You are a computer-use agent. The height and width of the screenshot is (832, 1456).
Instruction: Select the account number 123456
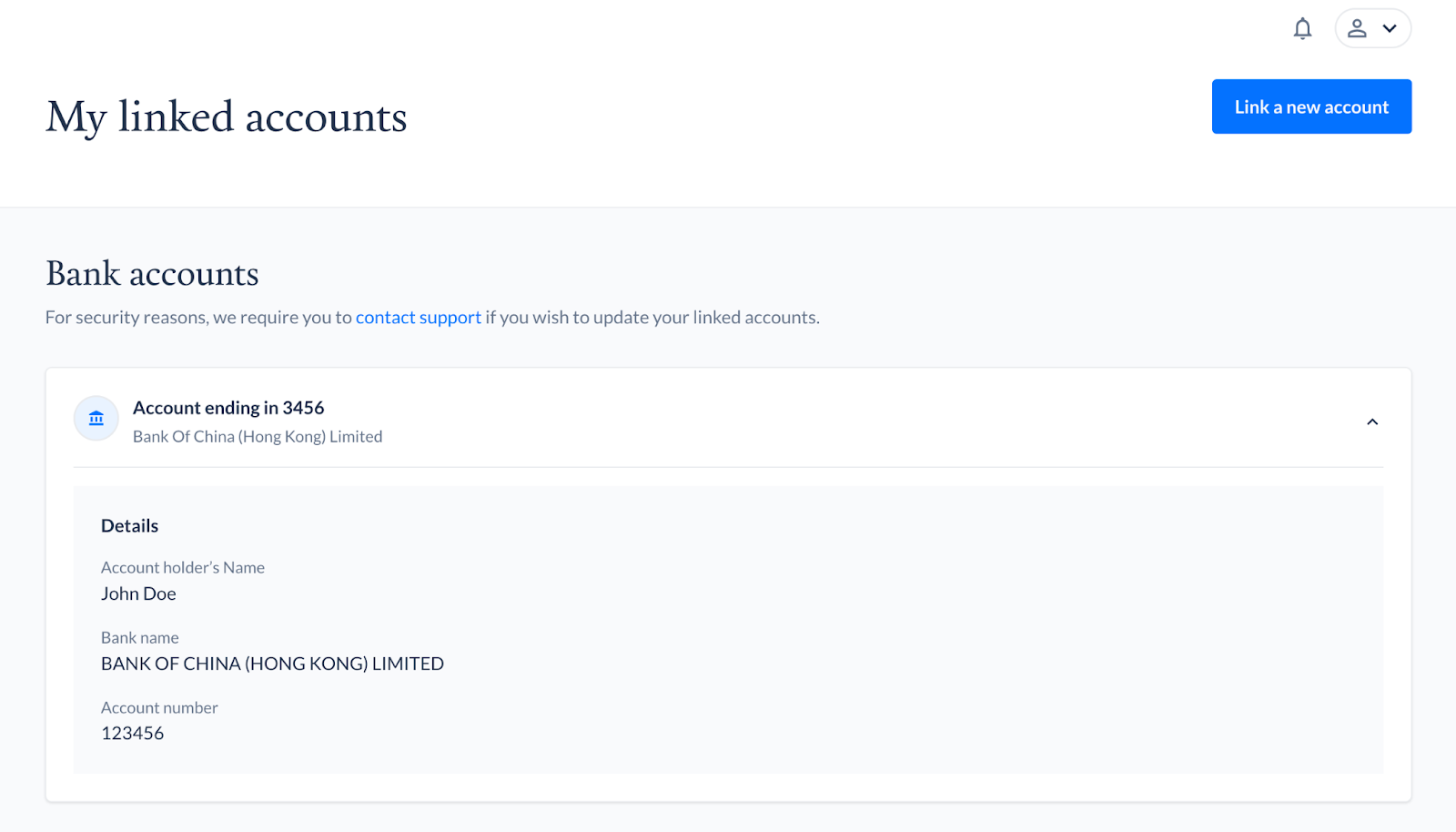[133, 734]
